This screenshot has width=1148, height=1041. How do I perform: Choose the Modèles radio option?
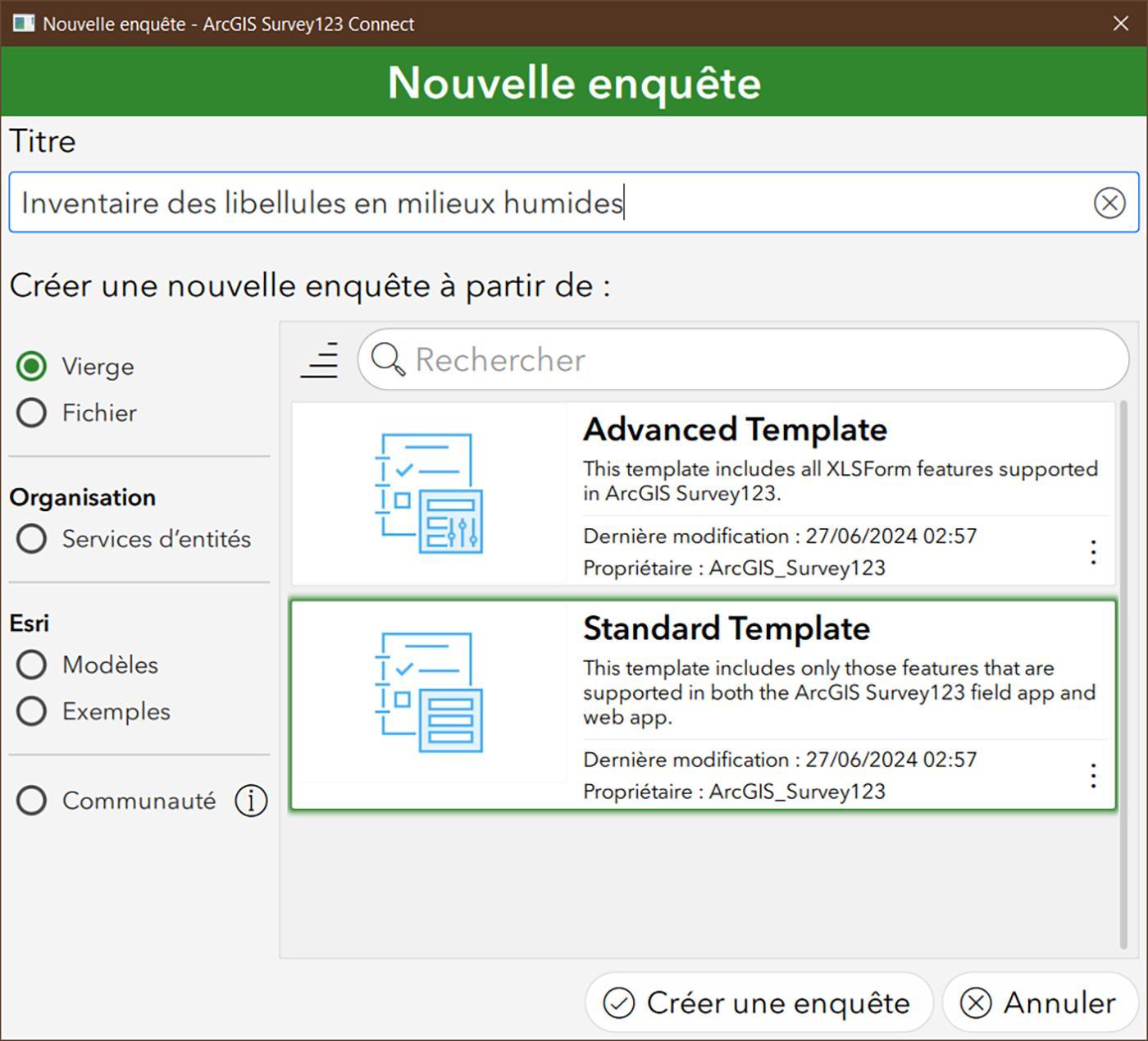[31, 664]
